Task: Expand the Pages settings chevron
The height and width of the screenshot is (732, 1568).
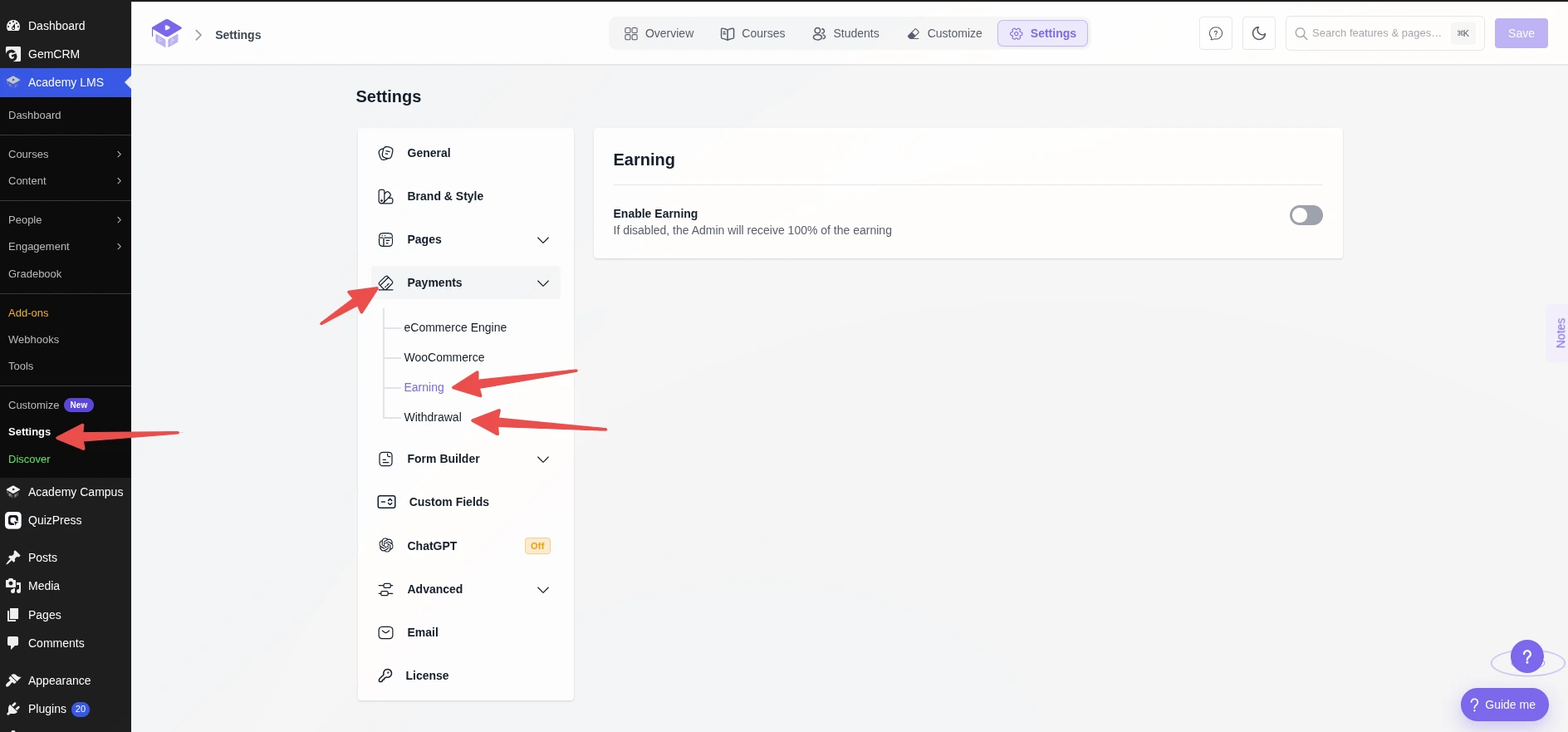Action: click(543, 240)
